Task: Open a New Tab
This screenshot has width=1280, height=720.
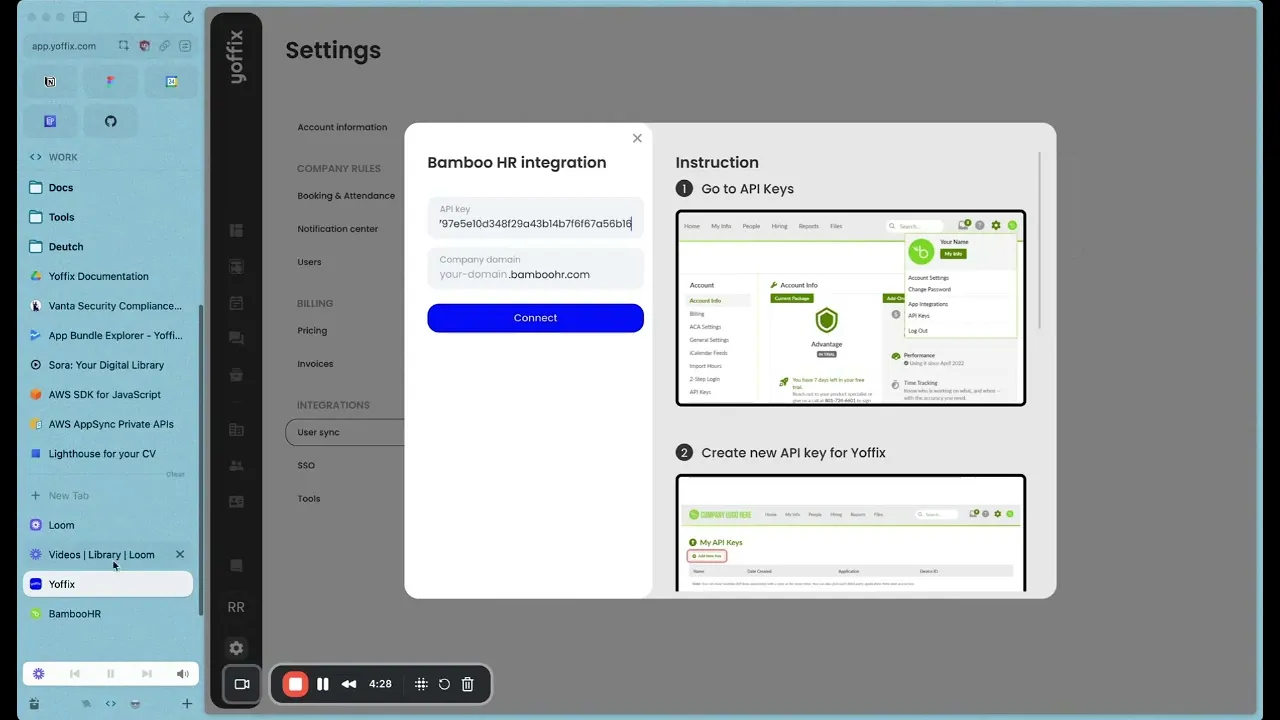Action: pos(110,496)
